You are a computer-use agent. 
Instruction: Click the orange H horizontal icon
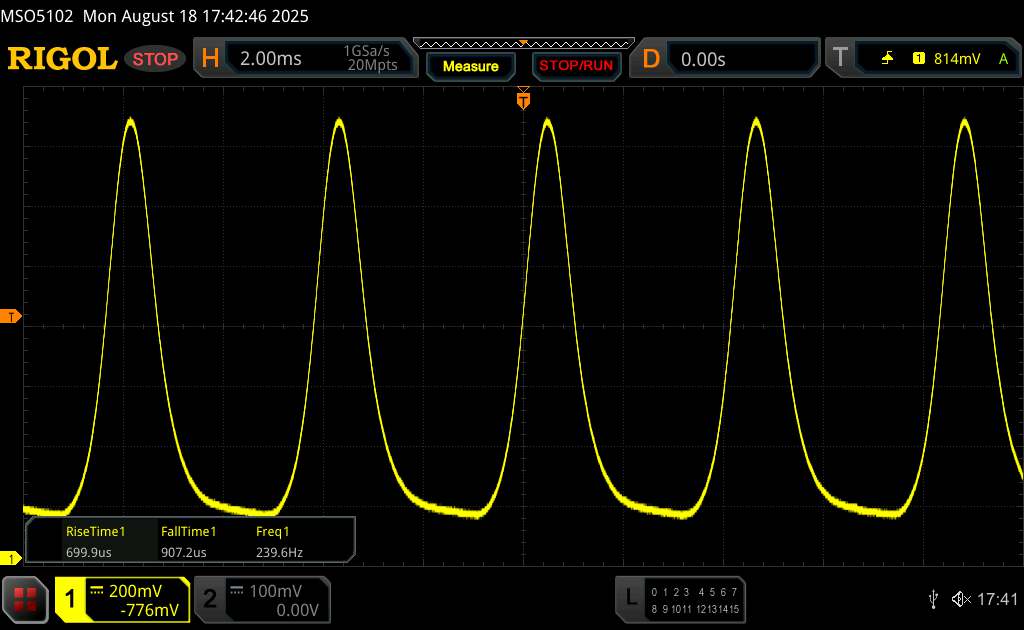pyautogui.click(x=210, y=59)
